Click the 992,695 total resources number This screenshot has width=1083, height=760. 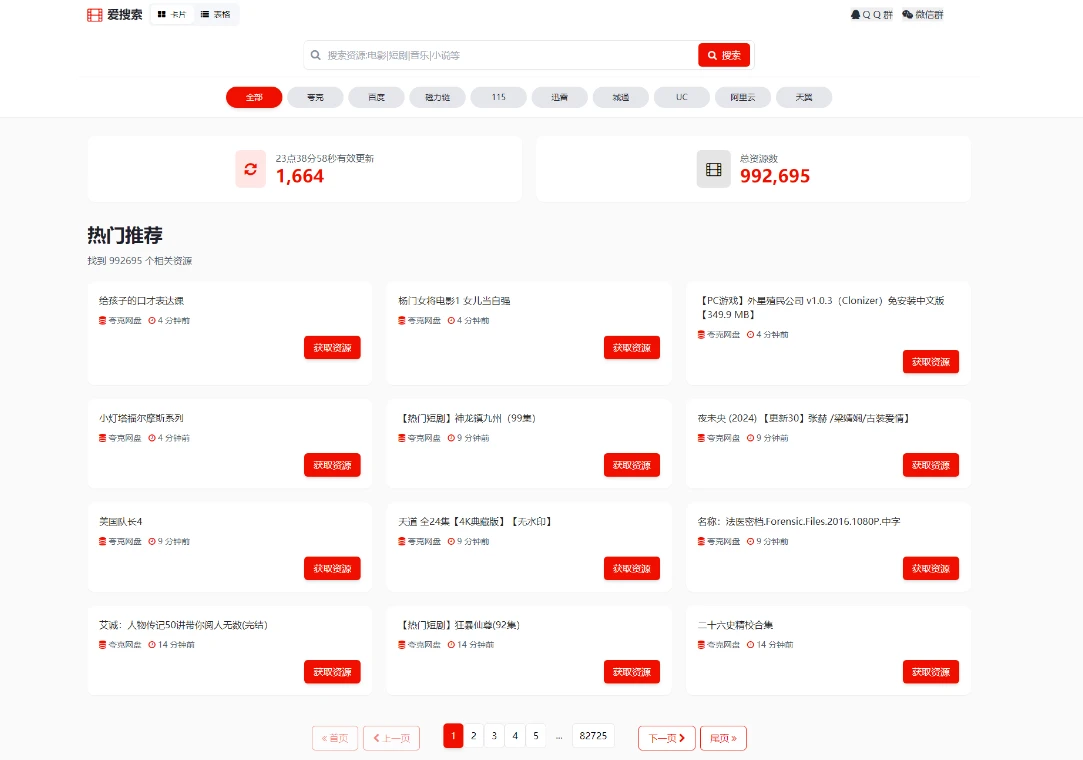tap(774, 176)
